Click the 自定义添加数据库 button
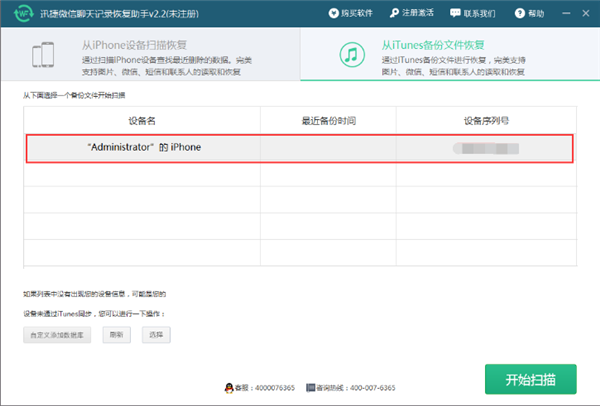The image size is (600, 406). 57,335
